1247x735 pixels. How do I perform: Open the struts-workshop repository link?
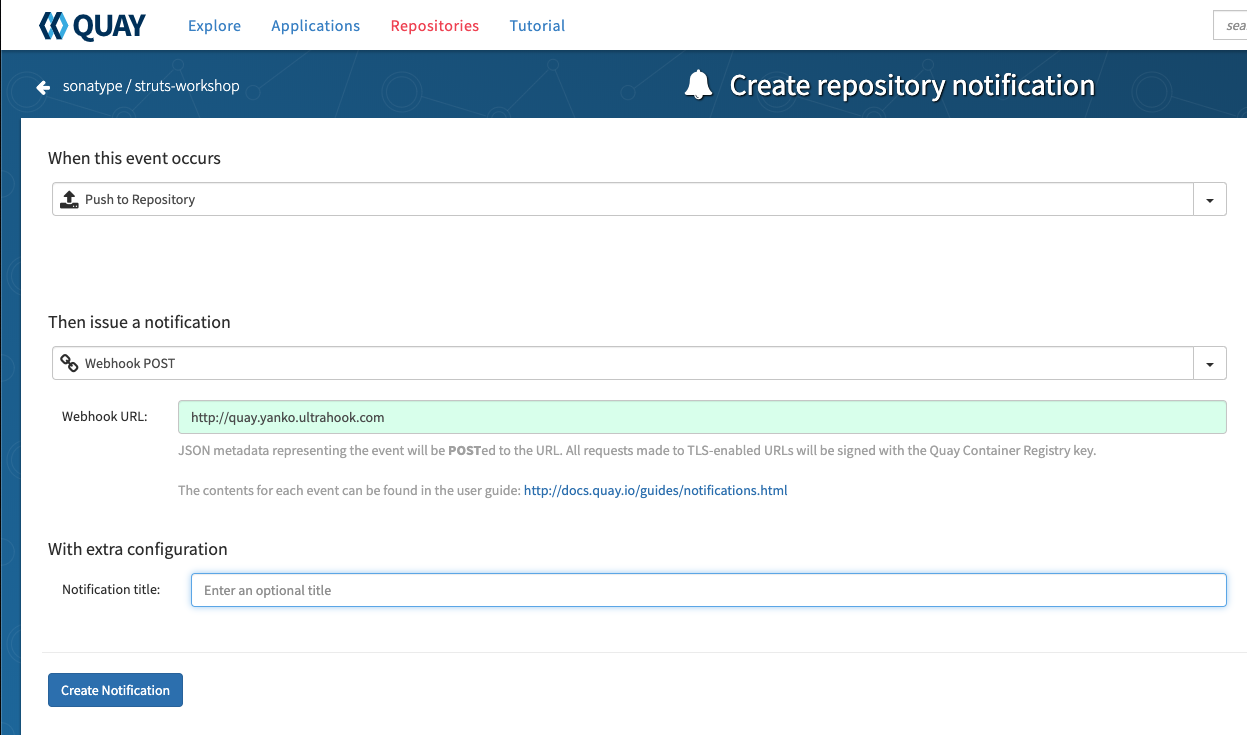click(186, 86)
